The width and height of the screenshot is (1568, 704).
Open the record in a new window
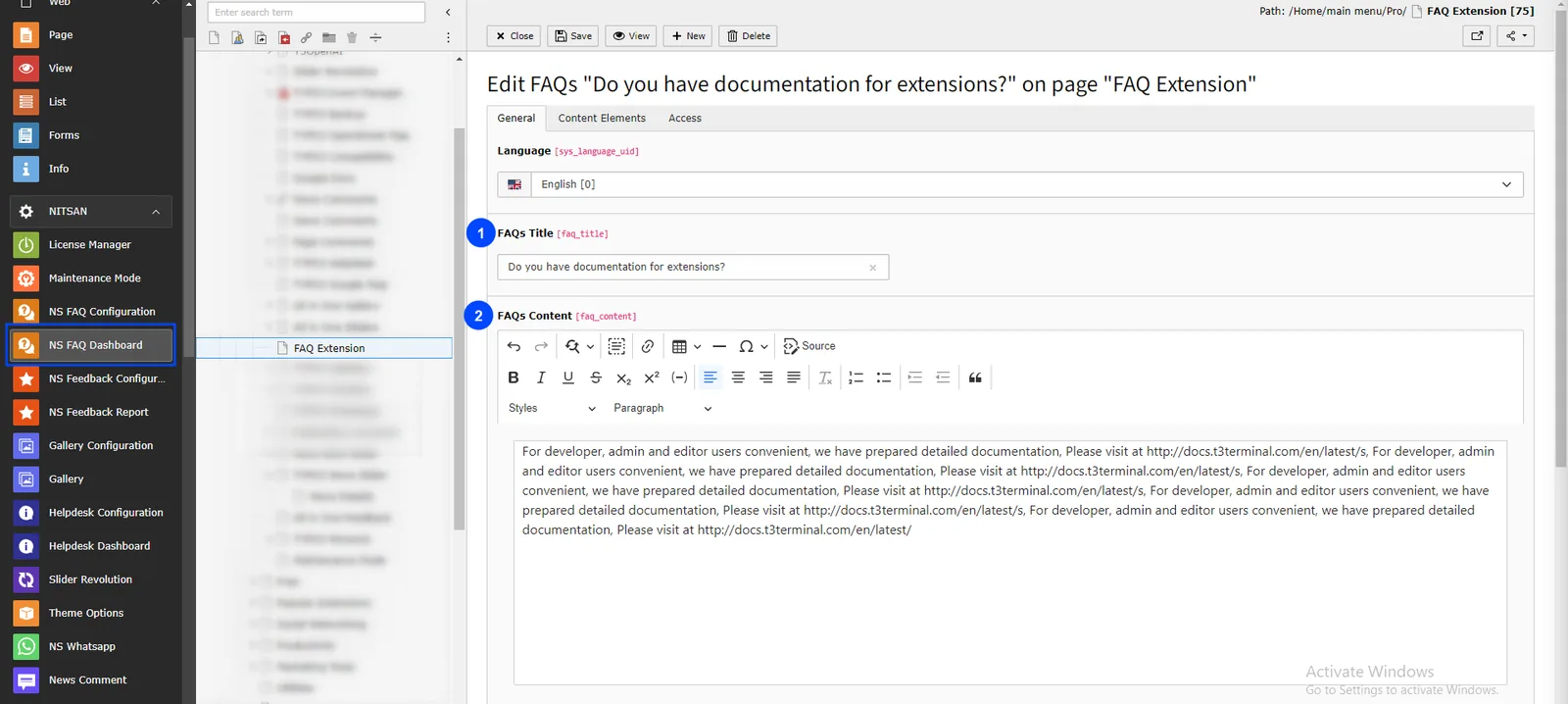coord(1477,36)
